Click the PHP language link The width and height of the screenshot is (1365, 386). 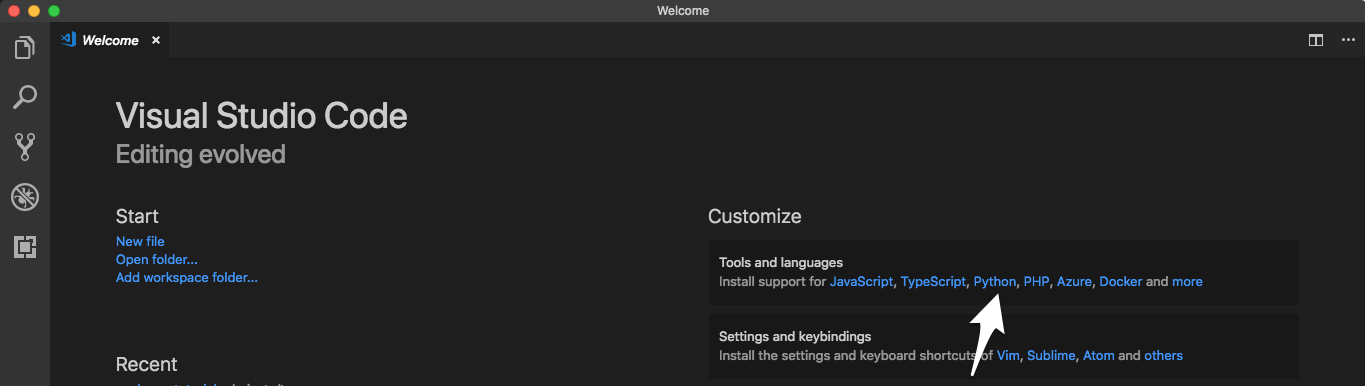coord(1036,282)
